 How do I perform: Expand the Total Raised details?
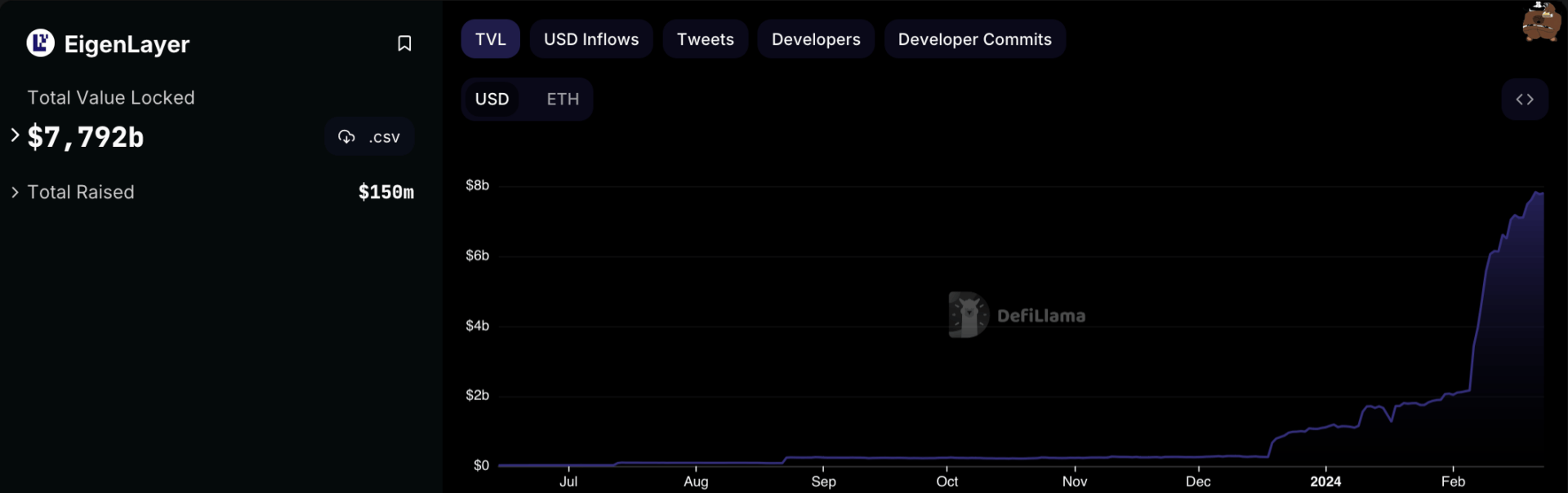click(x=15, y=192)
